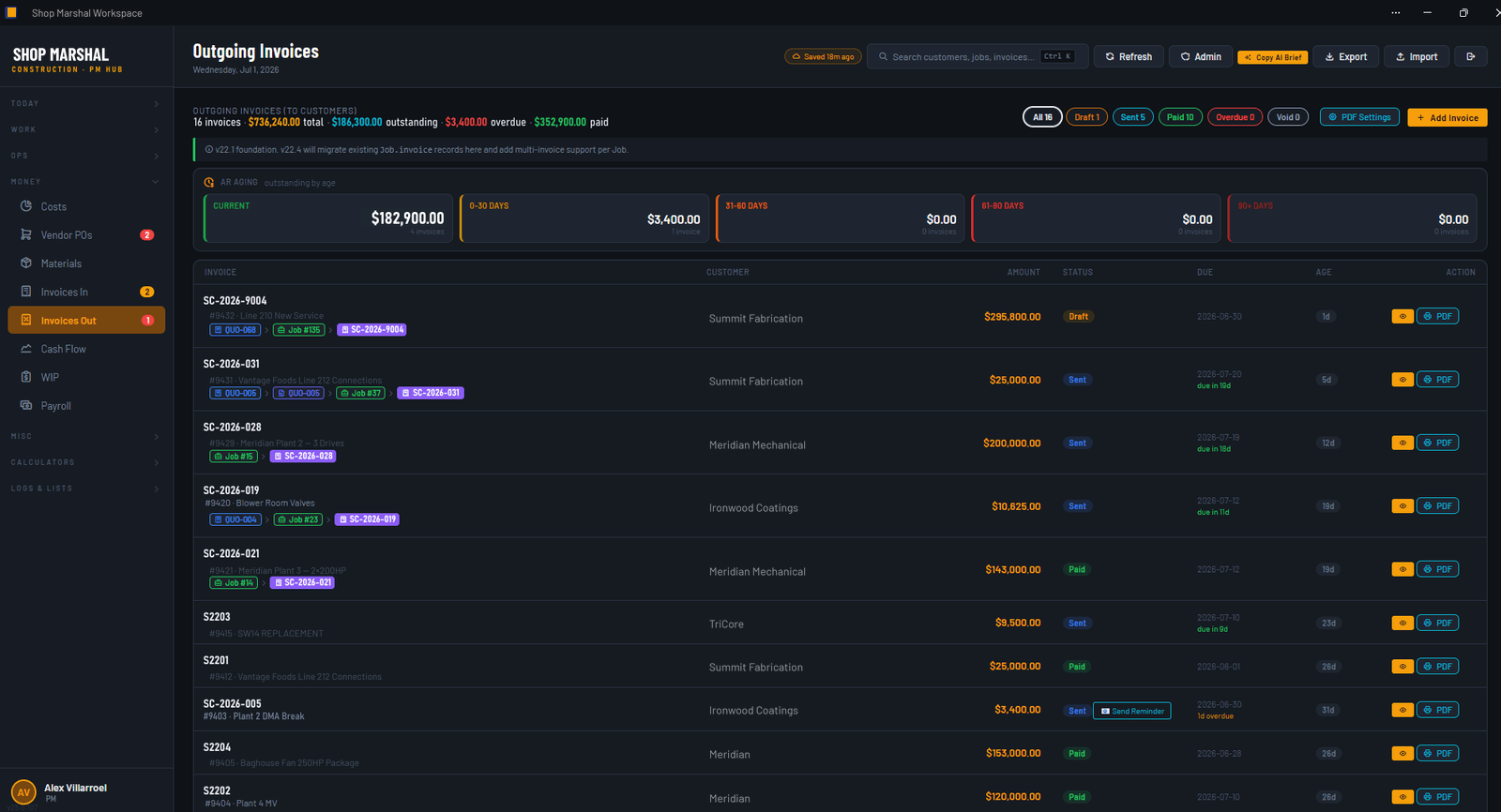Screen dimensions: 1501x812
Task: Open Vendor POs from the sidebar
Action: (x=86, y=235)
